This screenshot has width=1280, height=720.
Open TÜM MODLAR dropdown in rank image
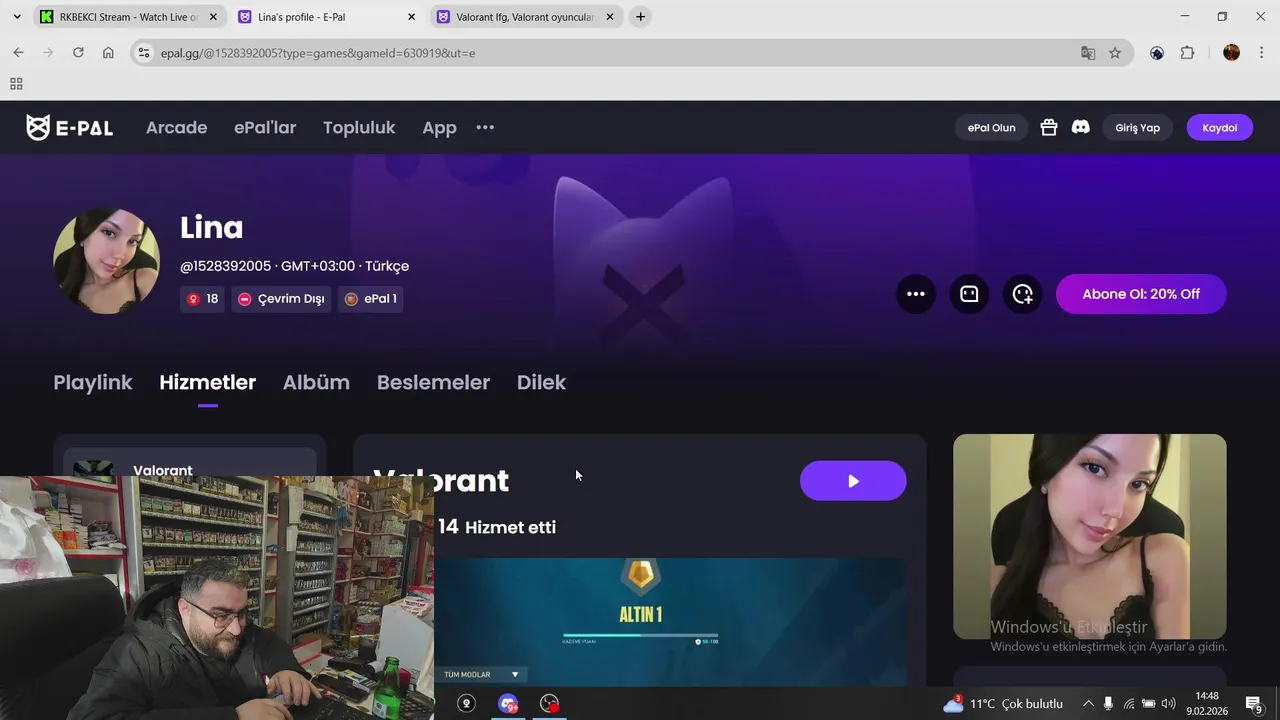pyautogui.click(x=481, y=675)
